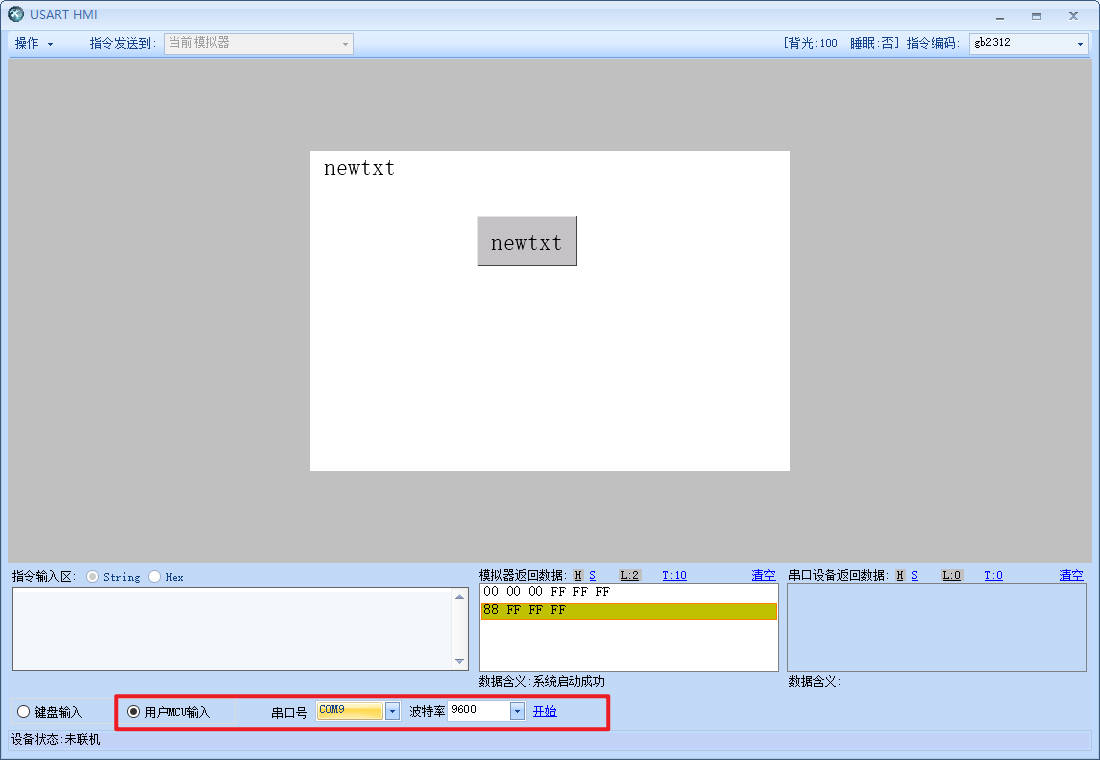The height and width of the screenshot is (760, 1100).
Task: Click the 开始 link to start serial
Action: pos(544,711)
